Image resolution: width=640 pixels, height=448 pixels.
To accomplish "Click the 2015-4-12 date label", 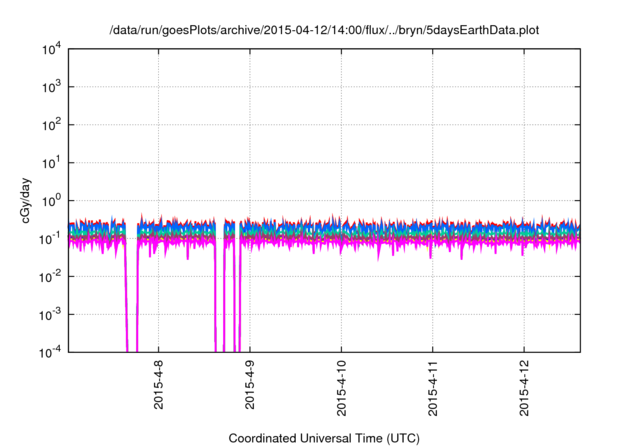I will 524,388.
